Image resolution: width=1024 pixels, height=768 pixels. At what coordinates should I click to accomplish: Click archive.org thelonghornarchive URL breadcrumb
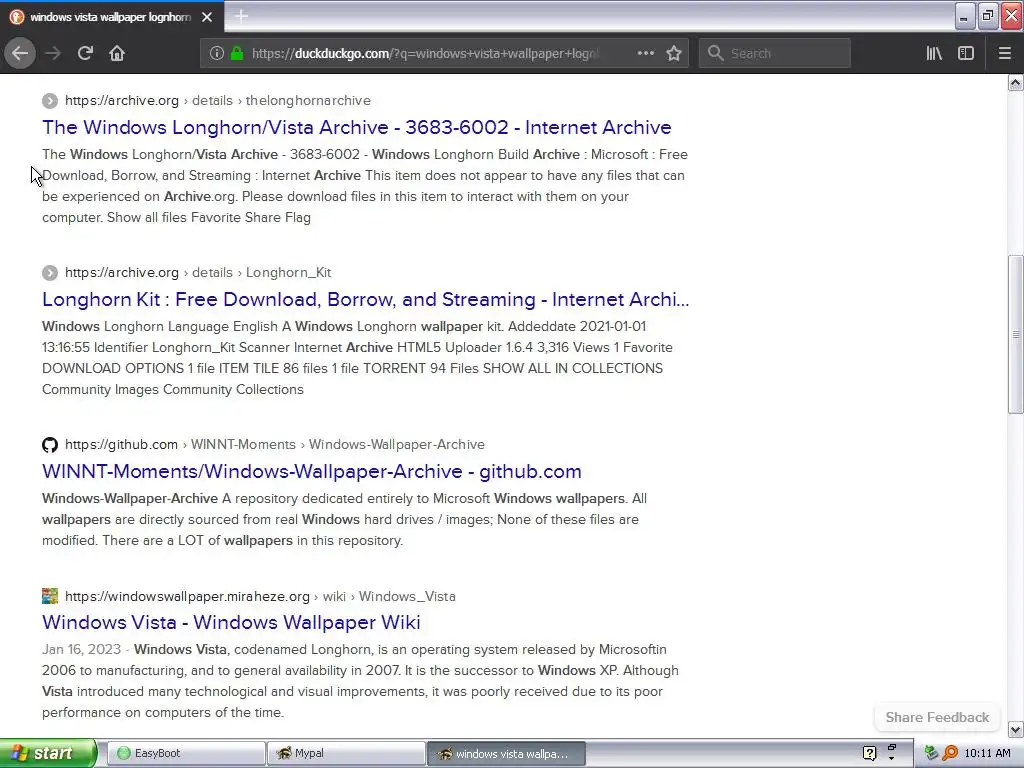pyautogui.click(x=217, y=101)
